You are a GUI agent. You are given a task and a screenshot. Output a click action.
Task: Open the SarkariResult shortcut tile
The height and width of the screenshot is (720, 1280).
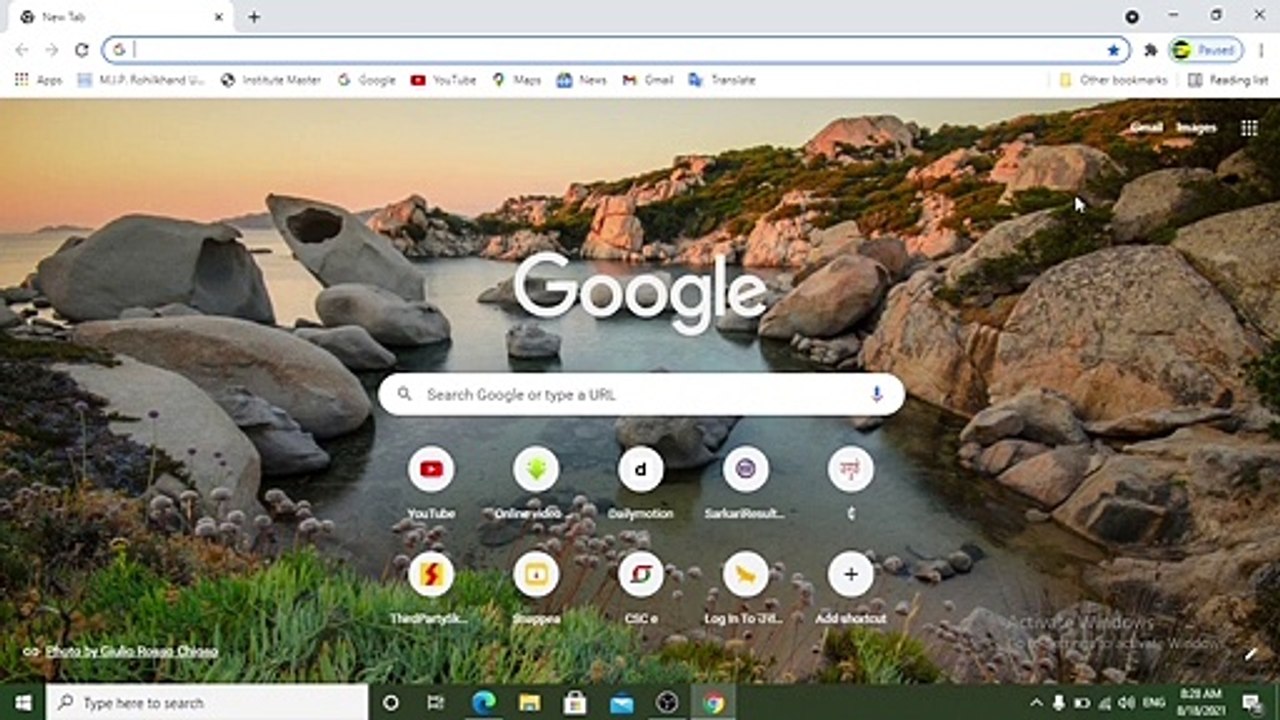[x=746, y=470]
